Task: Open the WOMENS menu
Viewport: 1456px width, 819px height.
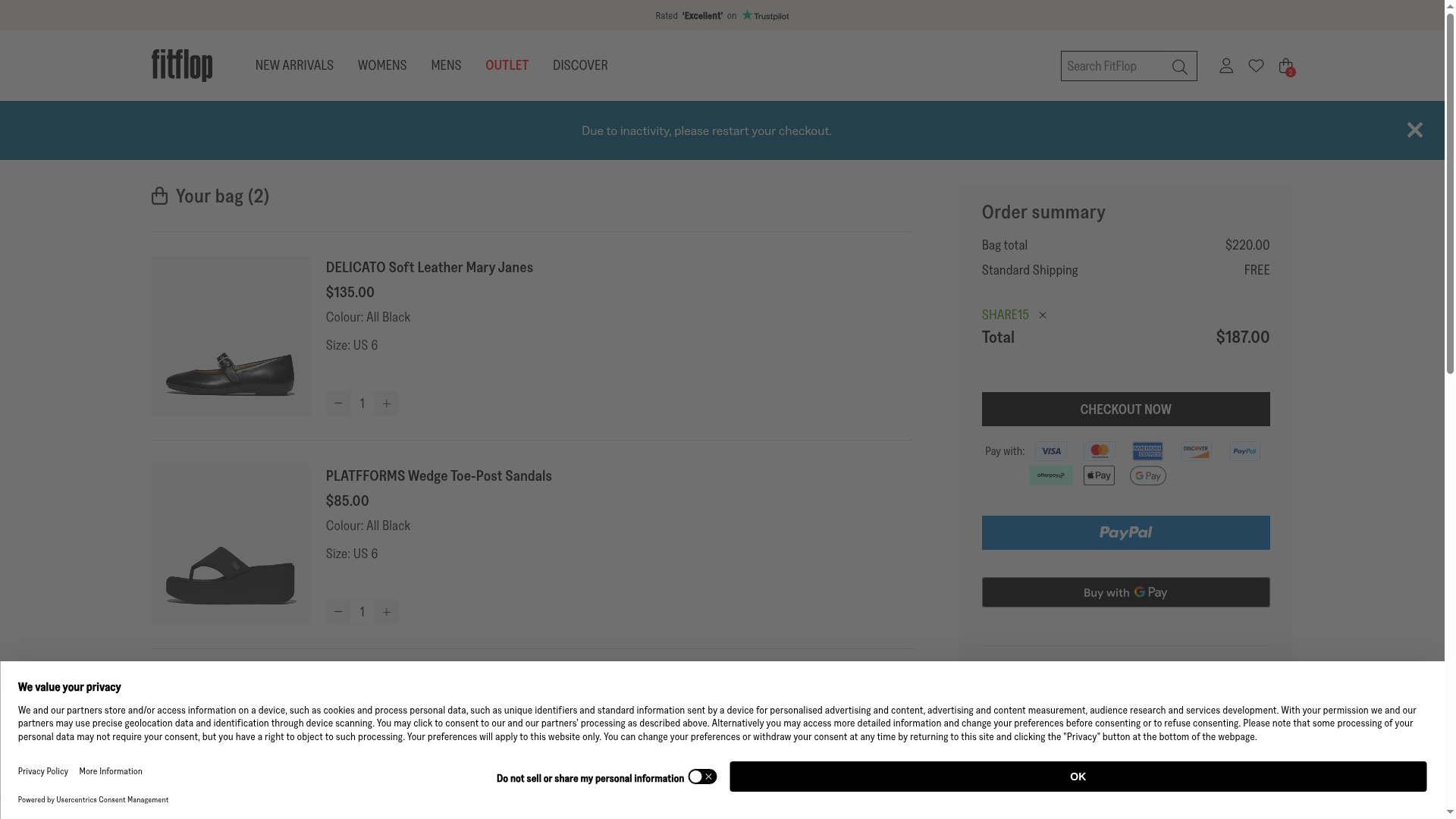Action: pos(382,65)
